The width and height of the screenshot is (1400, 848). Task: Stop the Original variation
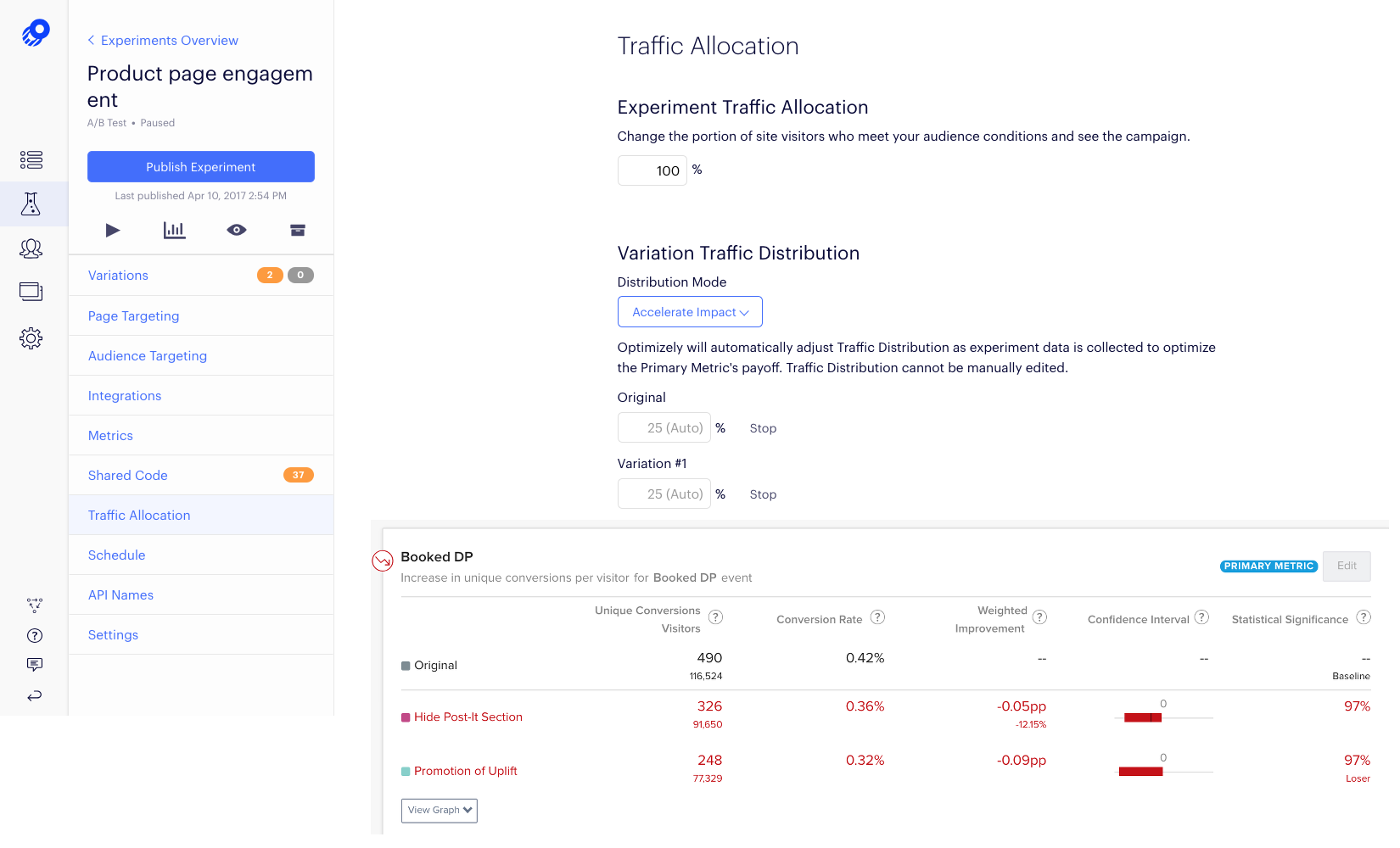763,428
